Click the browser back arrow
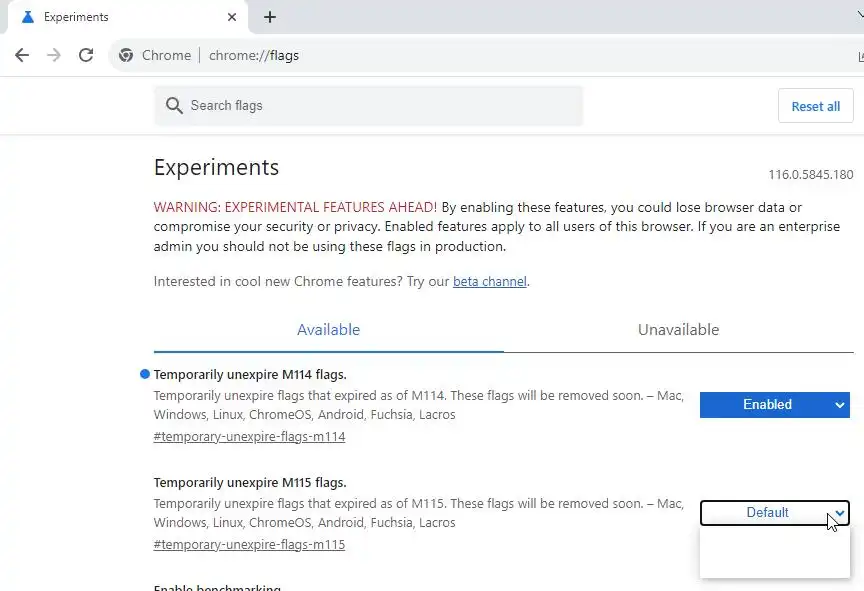 pos(22,55)
